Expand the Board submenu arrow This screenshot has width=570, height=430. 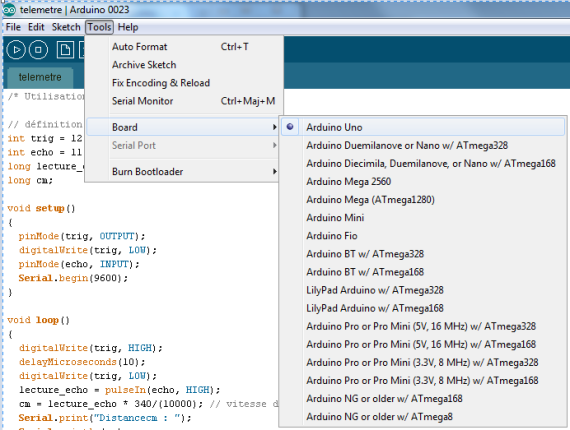coord(274,127)
